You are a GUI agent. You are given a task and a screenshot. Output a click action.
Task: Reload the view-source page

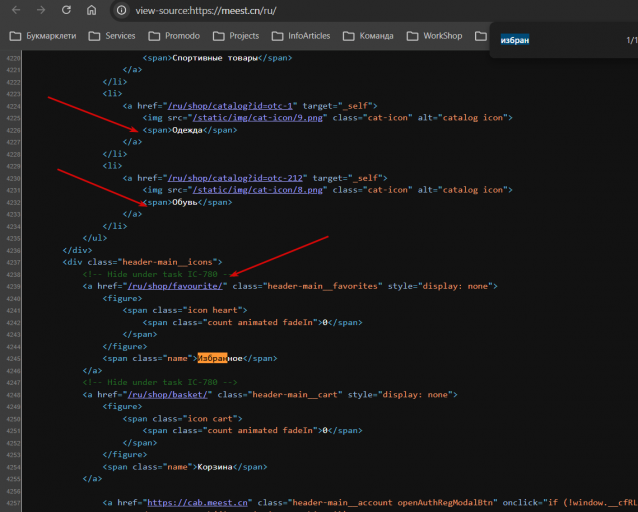coord(66,10)
